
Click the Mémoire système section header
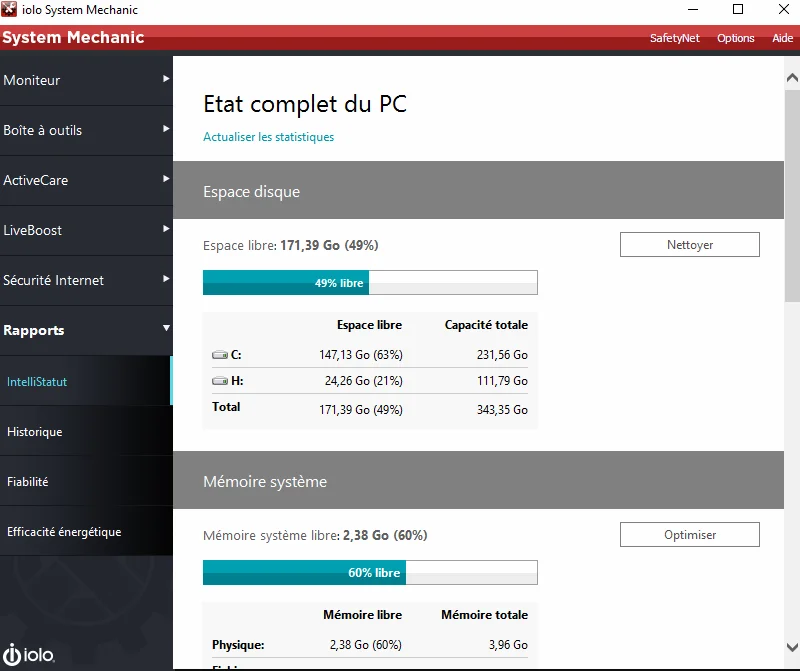point(478,480)
